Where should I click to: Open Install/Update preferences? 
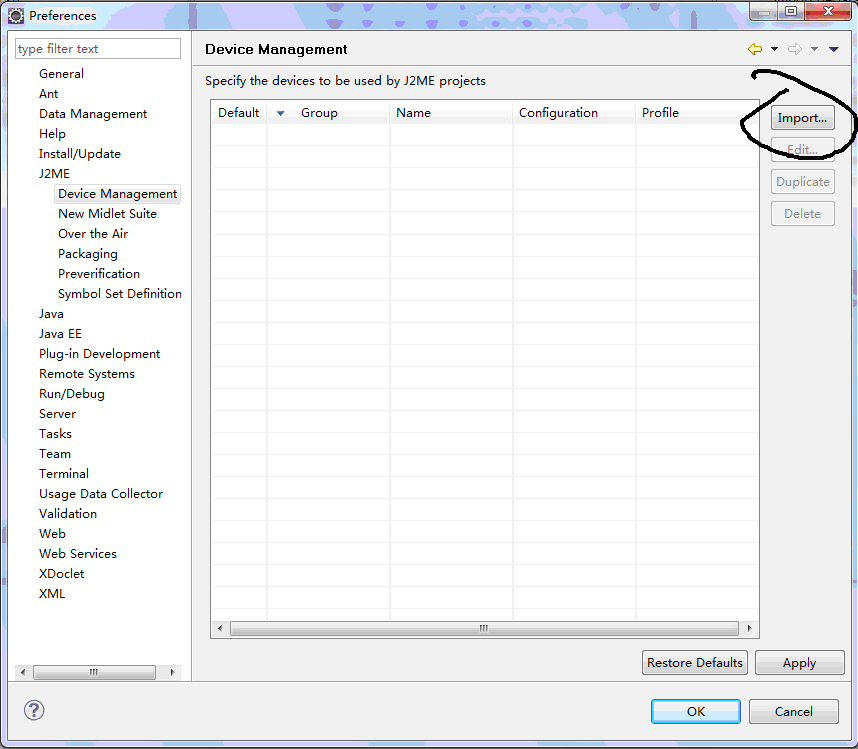pos(80,154)
